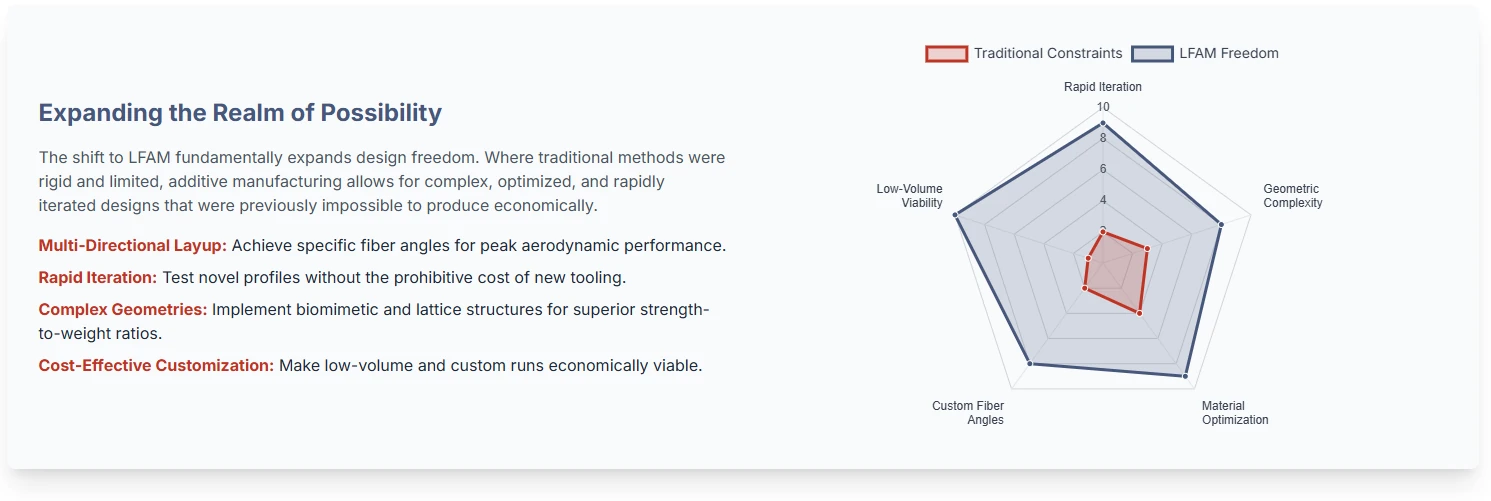Click the Multi-Directional Layup bold text

pyautogui.click(x=133, y=245)
